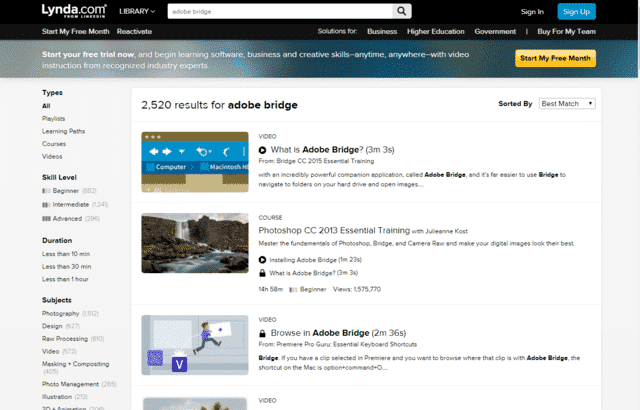The width and height of the screenshot is (640, 410).
Task: Filter by Beginner skill level
Action: [x=66, y=191]
